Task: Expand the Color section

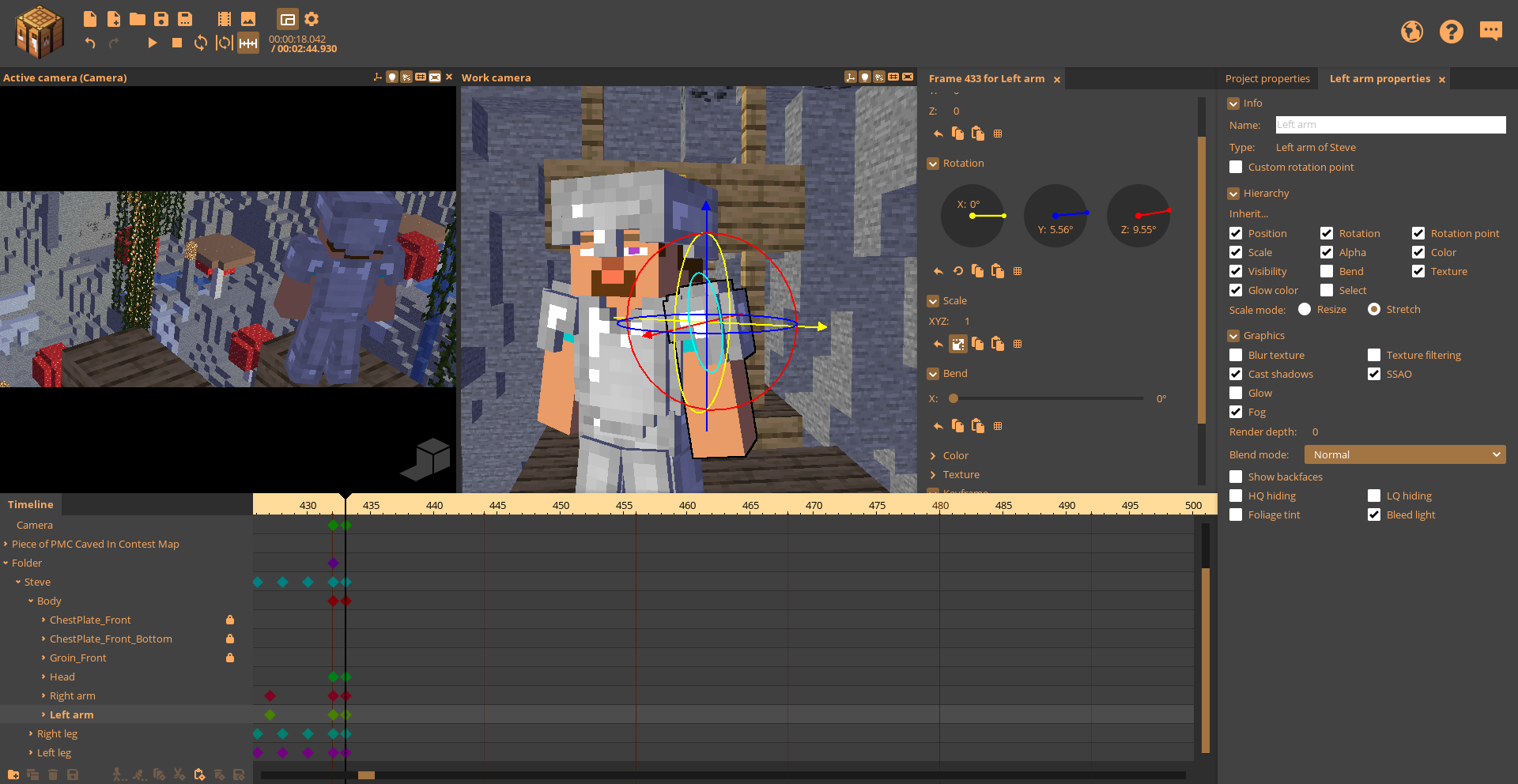Action: pyautogui.click(x=933, y=455)
